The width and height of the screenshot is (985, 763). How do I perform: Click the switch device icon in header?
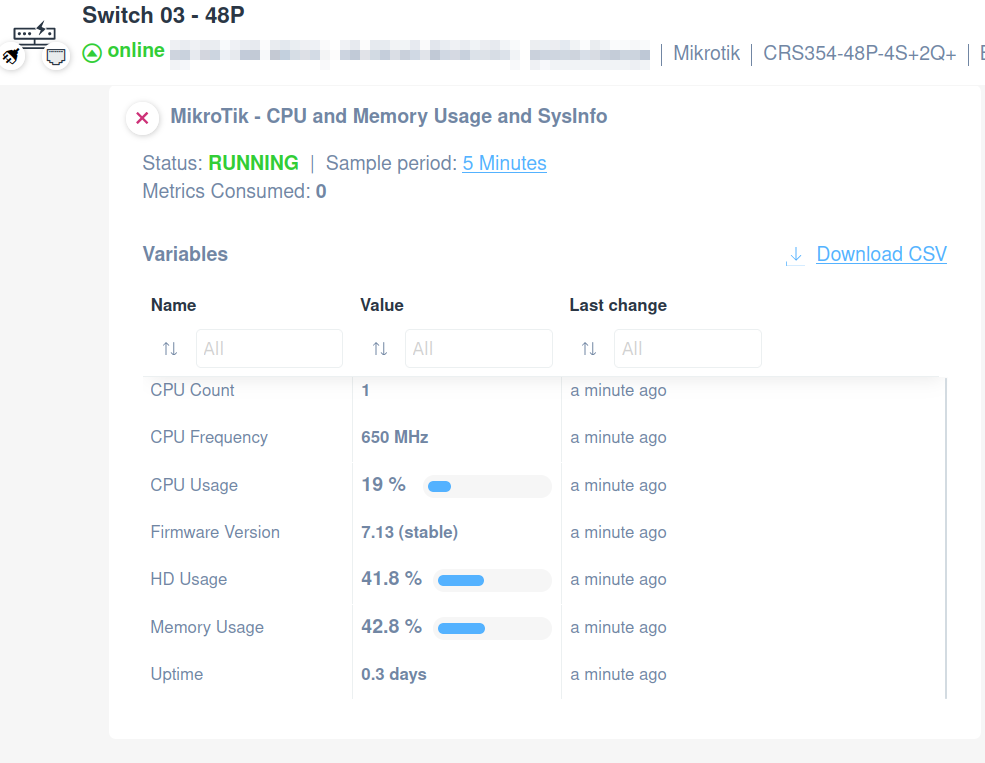[35, 35]
